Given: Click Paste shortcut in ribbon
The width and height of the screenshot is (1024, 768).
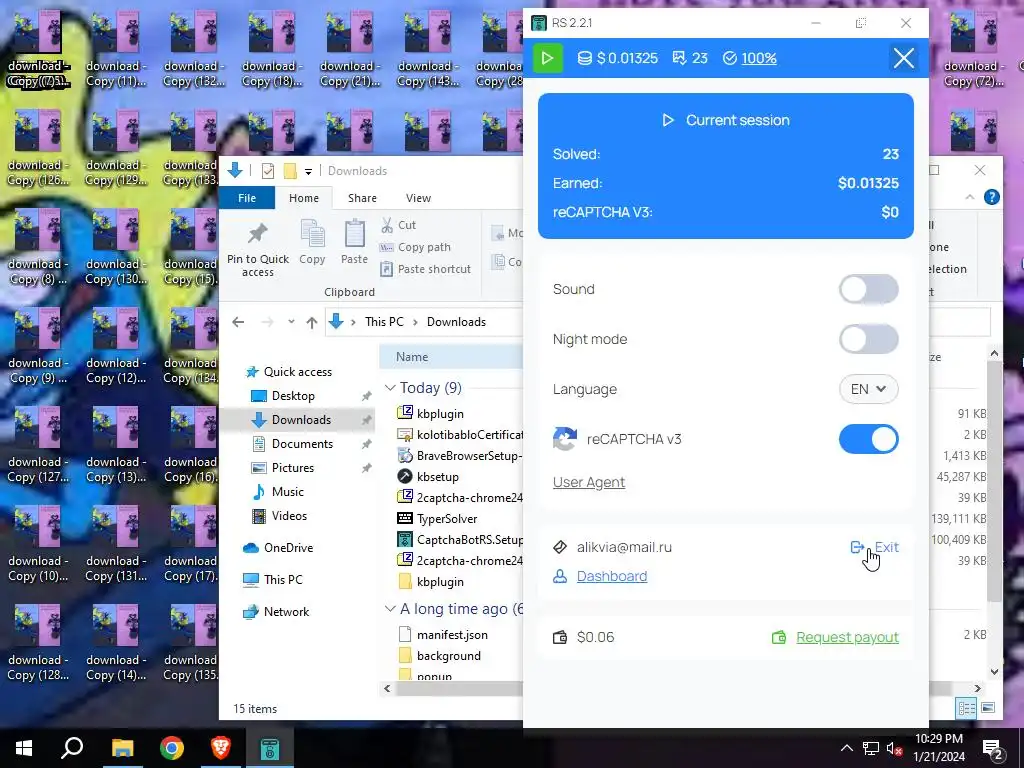Looking at the screenshot, I should 425,269.
